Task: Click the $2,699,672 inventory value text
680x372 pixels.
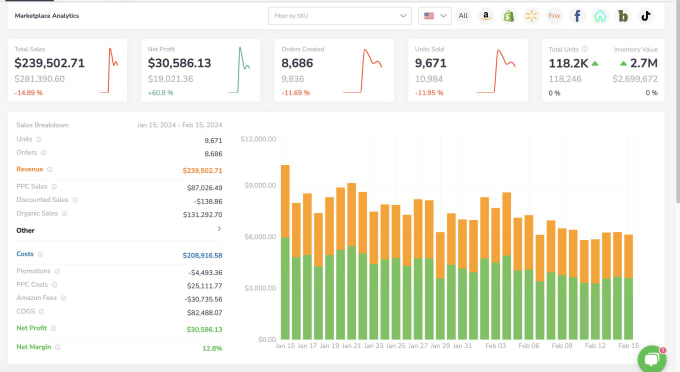Action: pyautogui.click(x=635, y=79)
